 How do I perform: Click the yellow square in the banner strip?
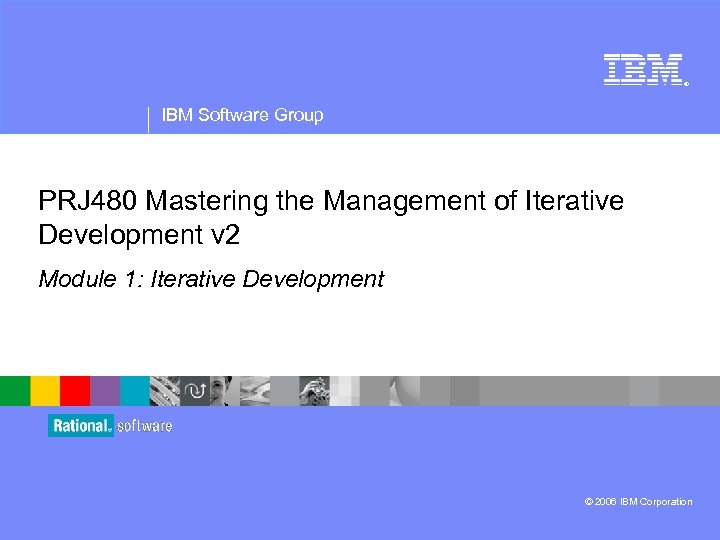click(x=45, y=391)
